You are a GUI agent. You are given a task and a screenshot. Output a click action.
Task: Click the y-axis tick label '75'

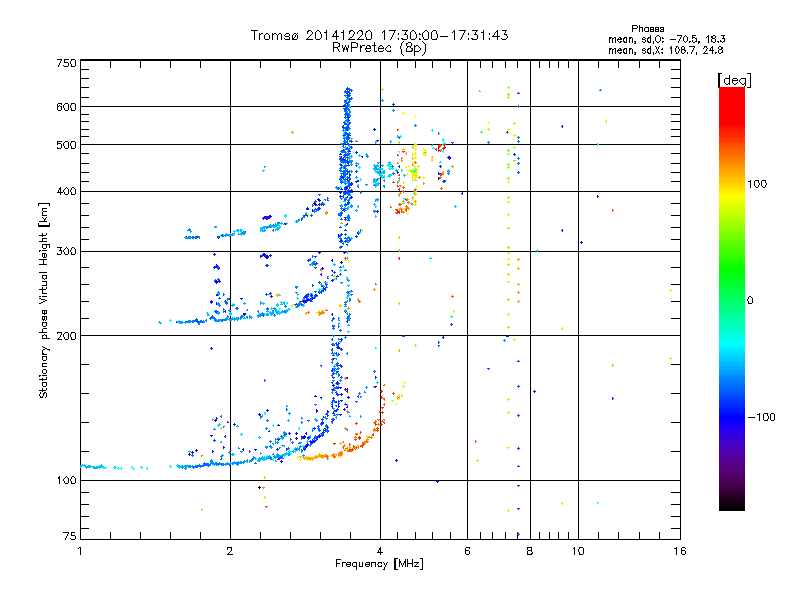pyautogui.click(x=70, y=536)
